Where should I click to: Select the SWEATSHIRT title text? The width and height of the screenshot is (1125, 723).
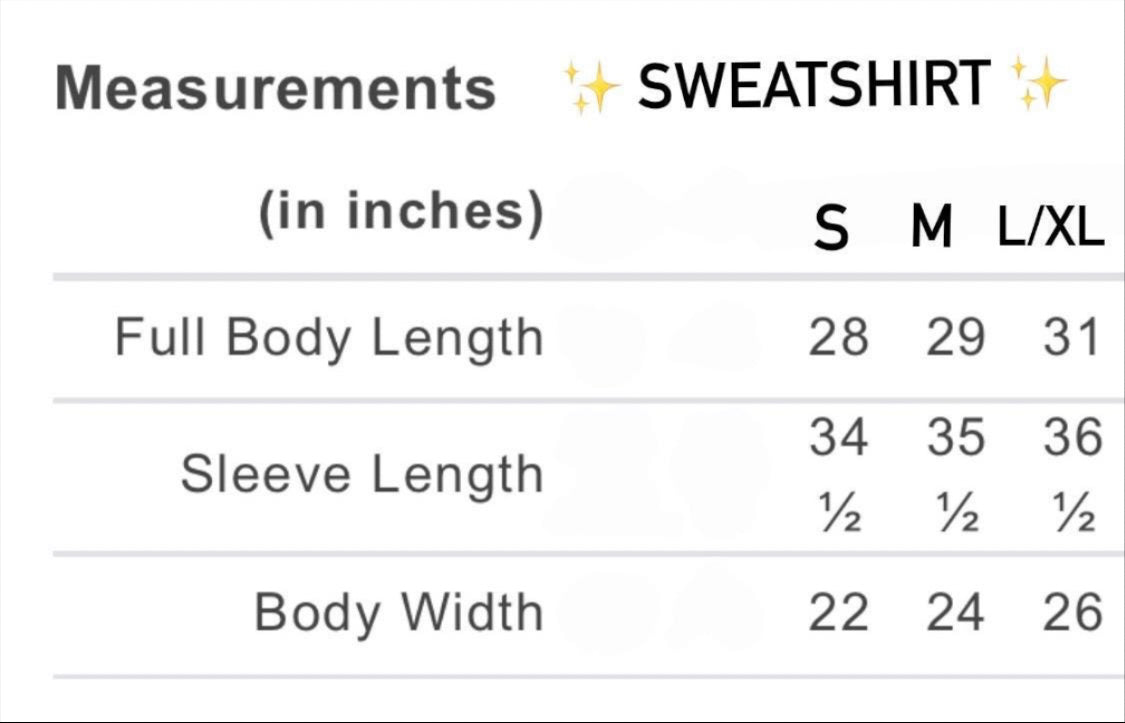(814, 85)
